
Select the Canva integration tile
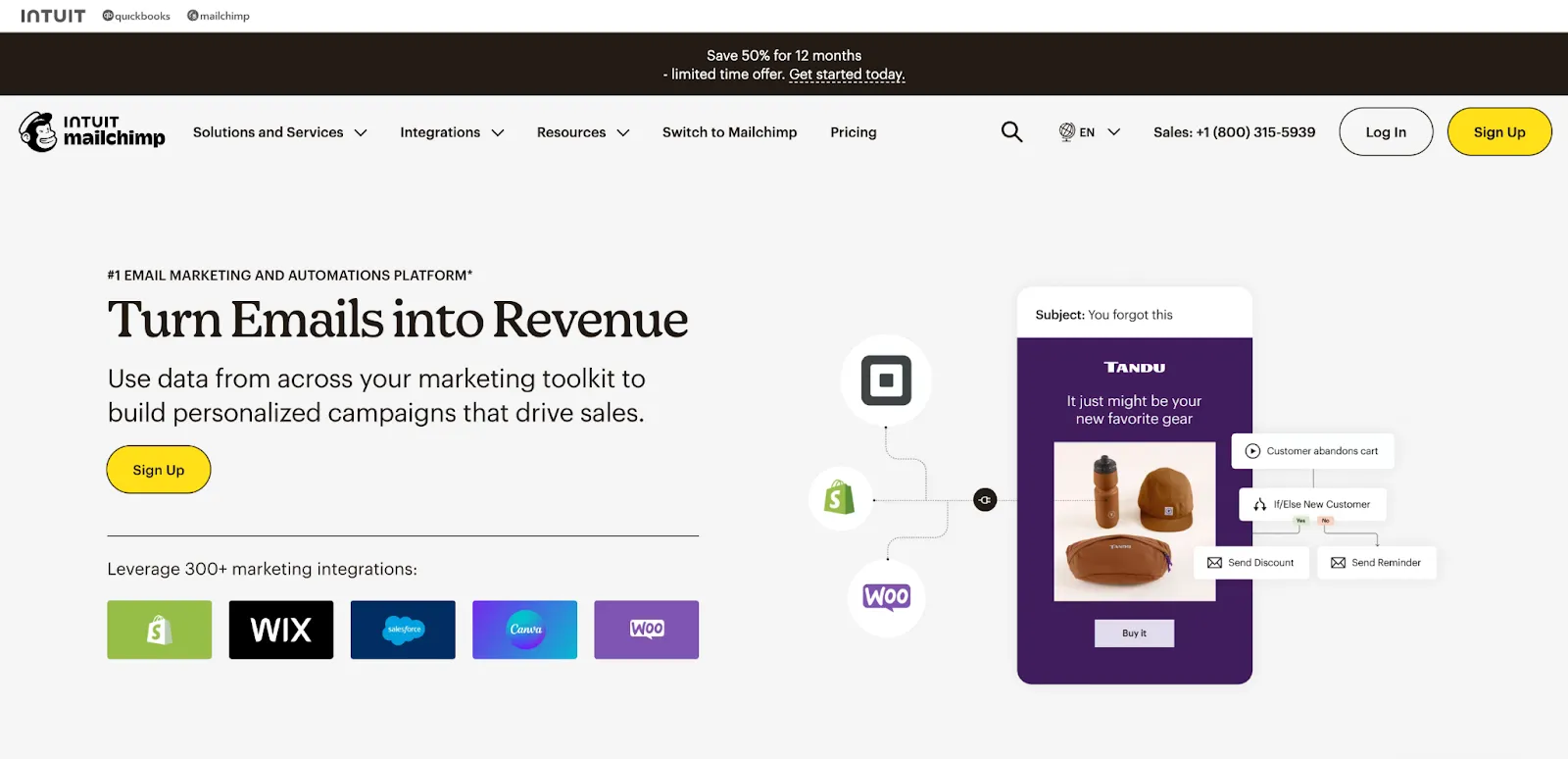524,630
